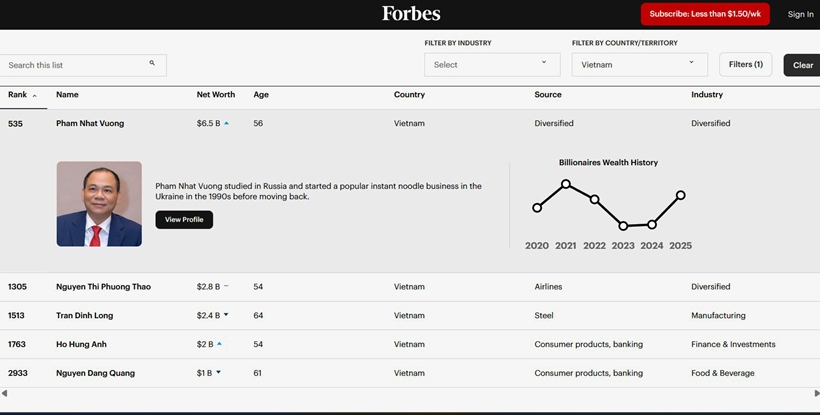Click the Search this list field
Screen dimensions: 820x415
click(83, 65)
